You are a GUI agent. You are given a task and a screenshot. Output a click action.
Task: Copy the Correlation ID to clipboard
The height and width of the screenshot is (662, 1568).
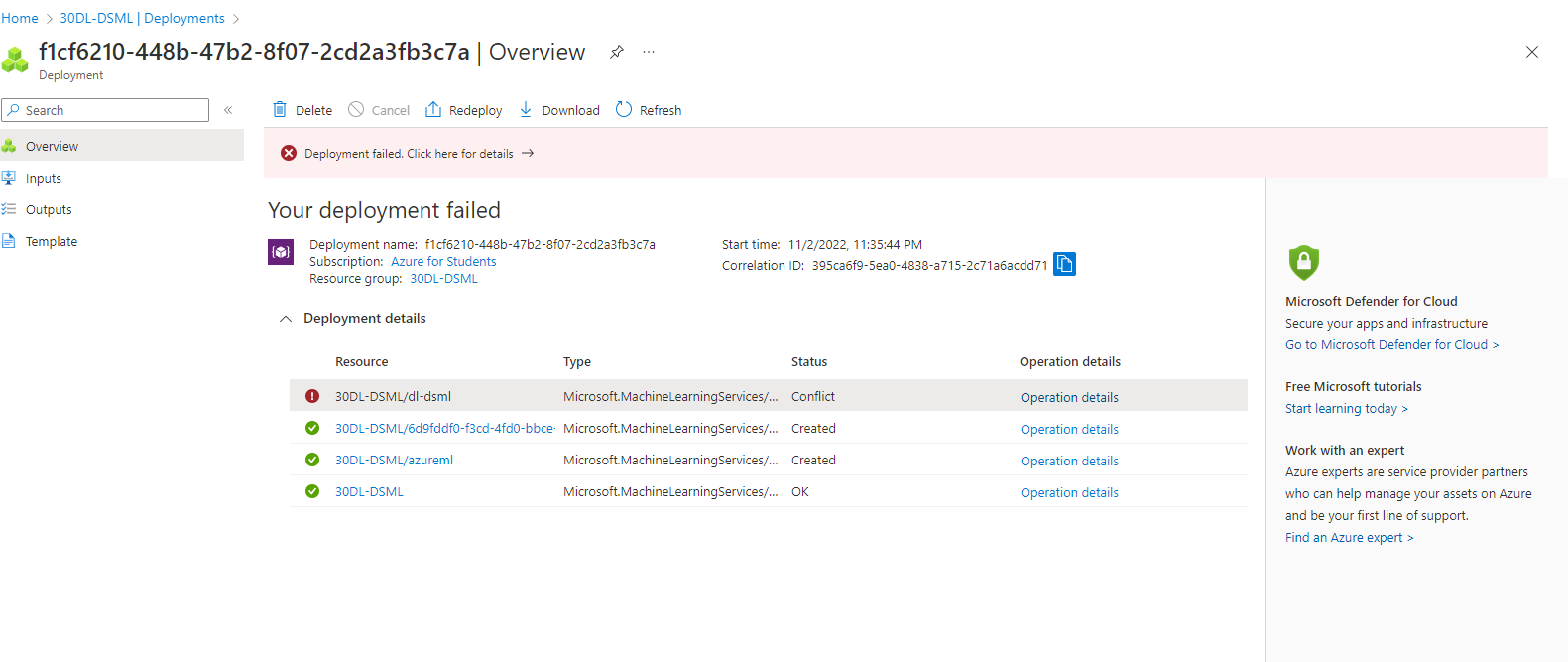click(1064, 264)
